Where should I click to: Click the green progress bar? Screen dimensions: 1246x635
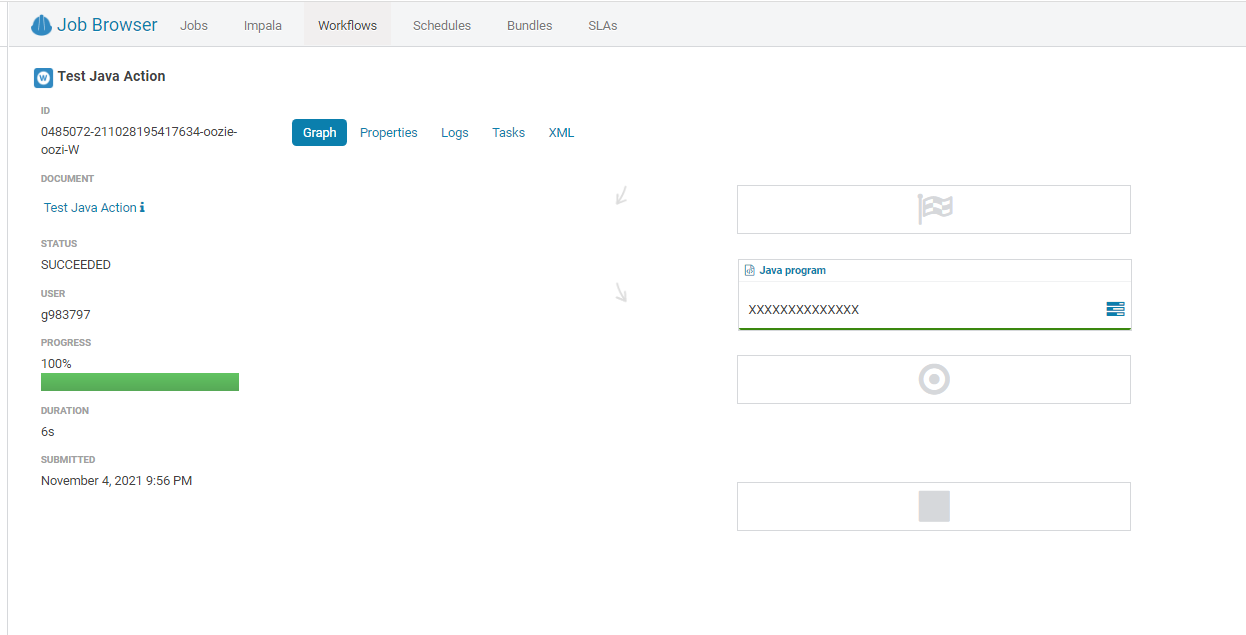(x=140, y=382)
